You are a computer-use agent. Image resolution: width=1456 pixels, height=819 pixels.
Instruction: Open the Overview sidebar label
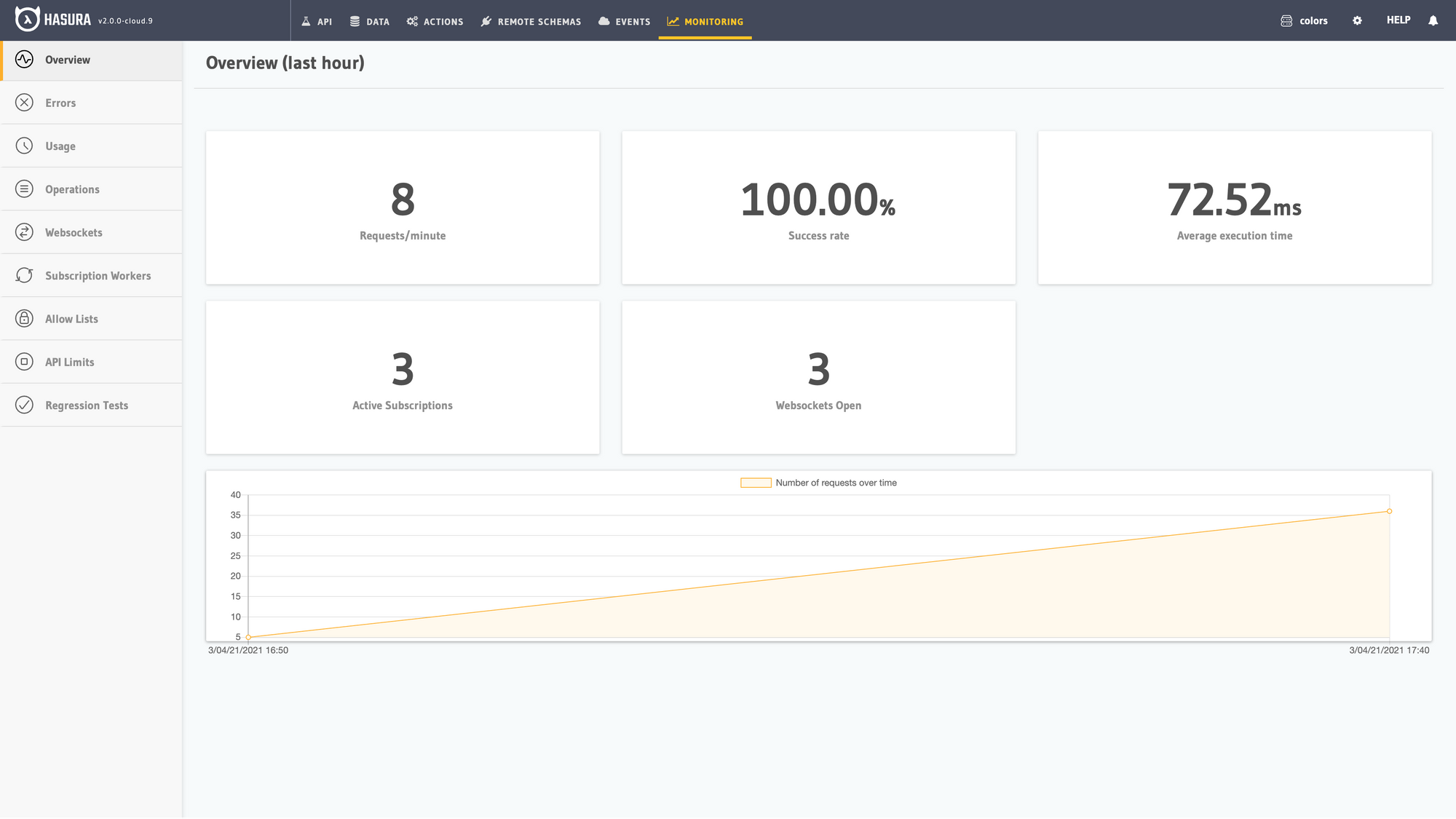pyautogui.click(x=68, y=60)
